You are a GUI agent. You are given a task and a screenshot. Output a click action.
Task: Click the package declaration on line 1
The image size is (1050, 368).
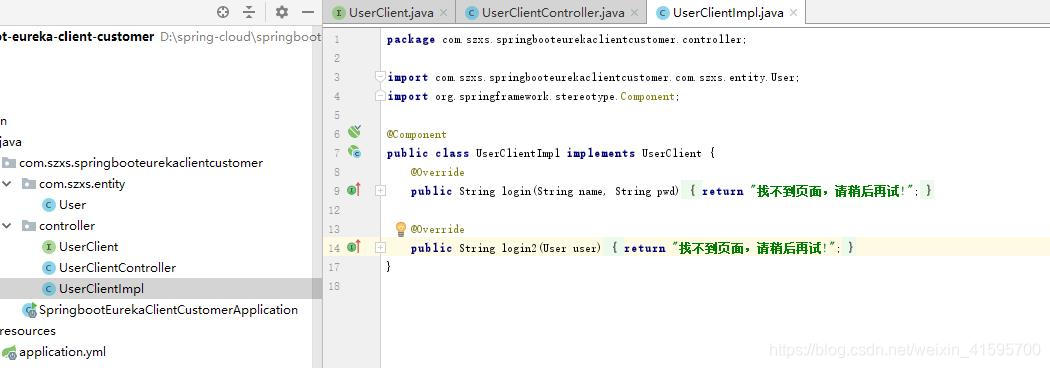(x=566, y=39)
